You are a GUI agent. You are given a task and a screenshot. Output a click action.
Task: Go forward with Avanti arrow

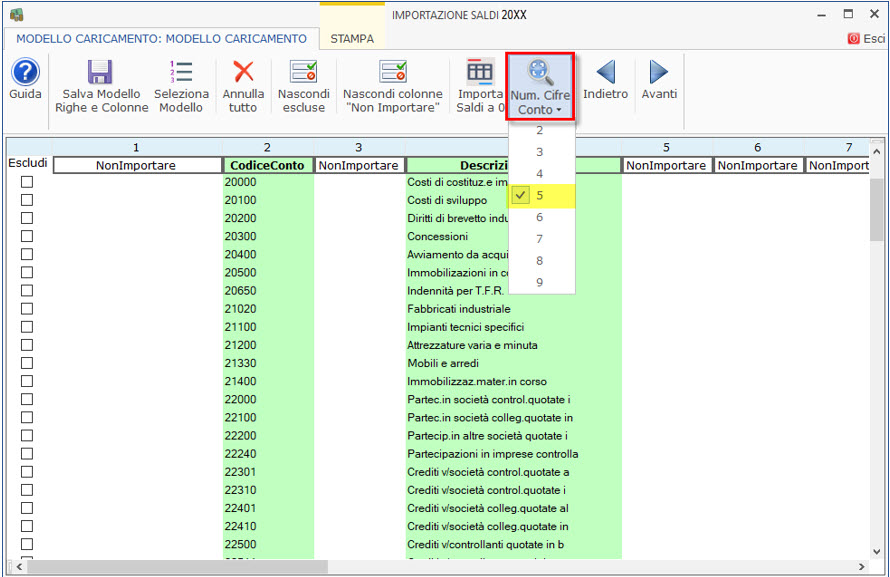(659, 72)
